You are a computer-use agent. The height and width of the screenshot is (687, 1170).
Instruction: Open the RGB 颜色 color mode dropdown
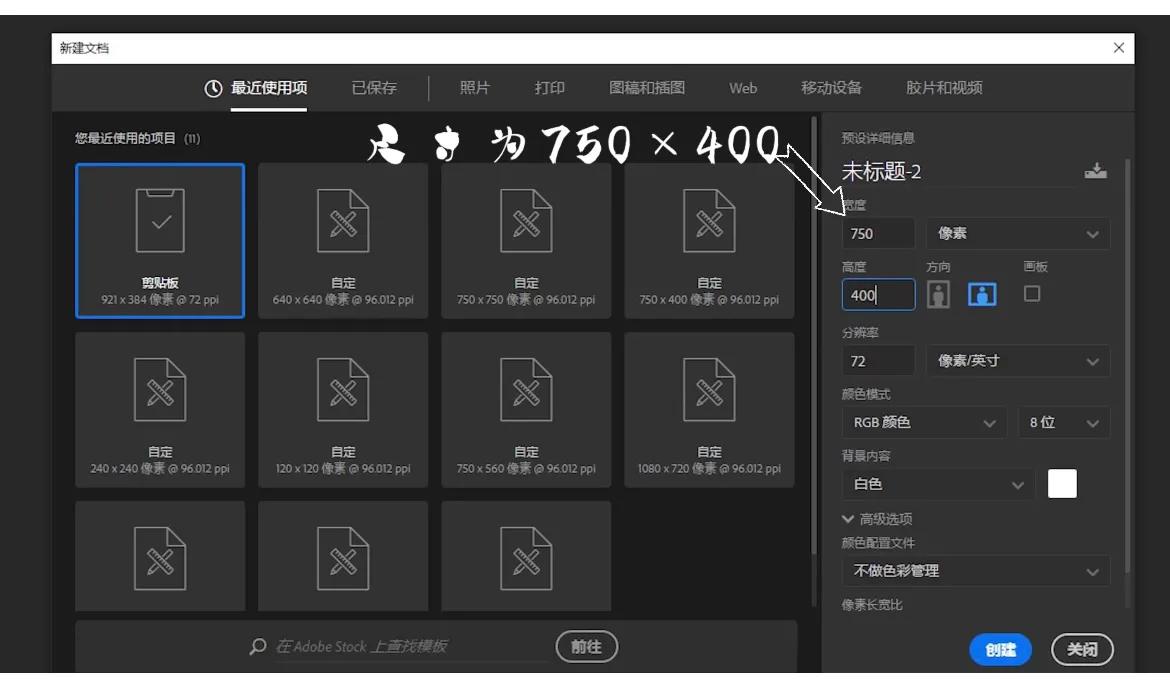[923, 422]
